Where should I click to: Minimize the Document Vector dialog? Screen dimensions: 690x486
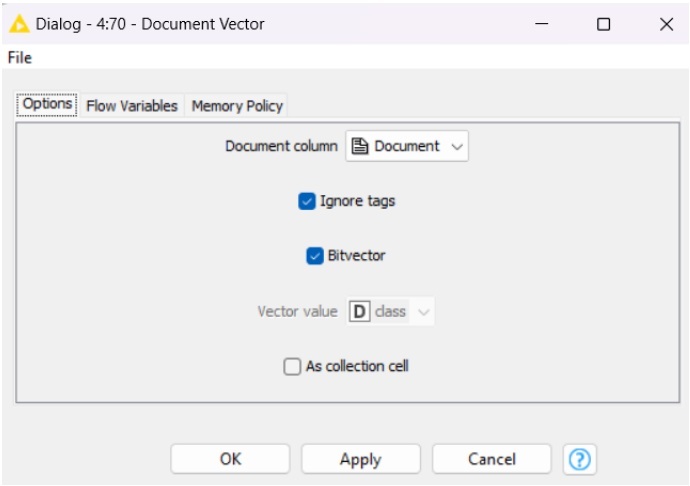pyautogui.click(x=541, y=24)
